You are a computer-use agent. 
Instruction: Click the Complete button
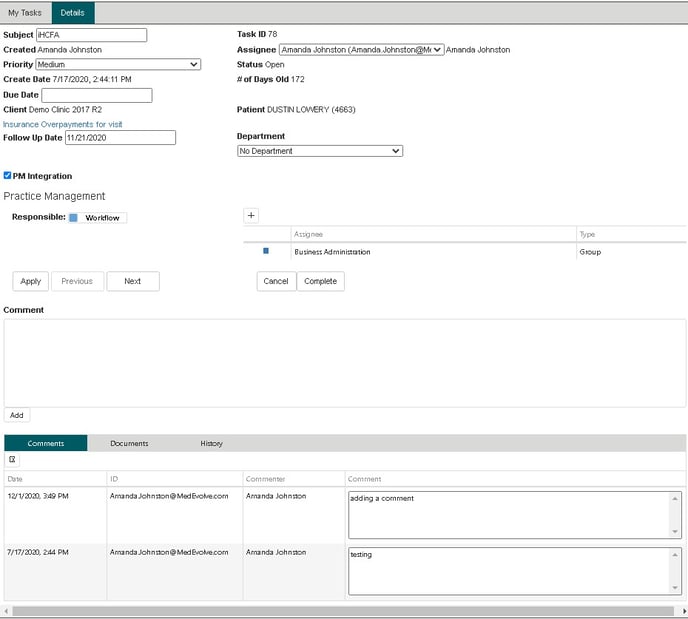[321, 281]
